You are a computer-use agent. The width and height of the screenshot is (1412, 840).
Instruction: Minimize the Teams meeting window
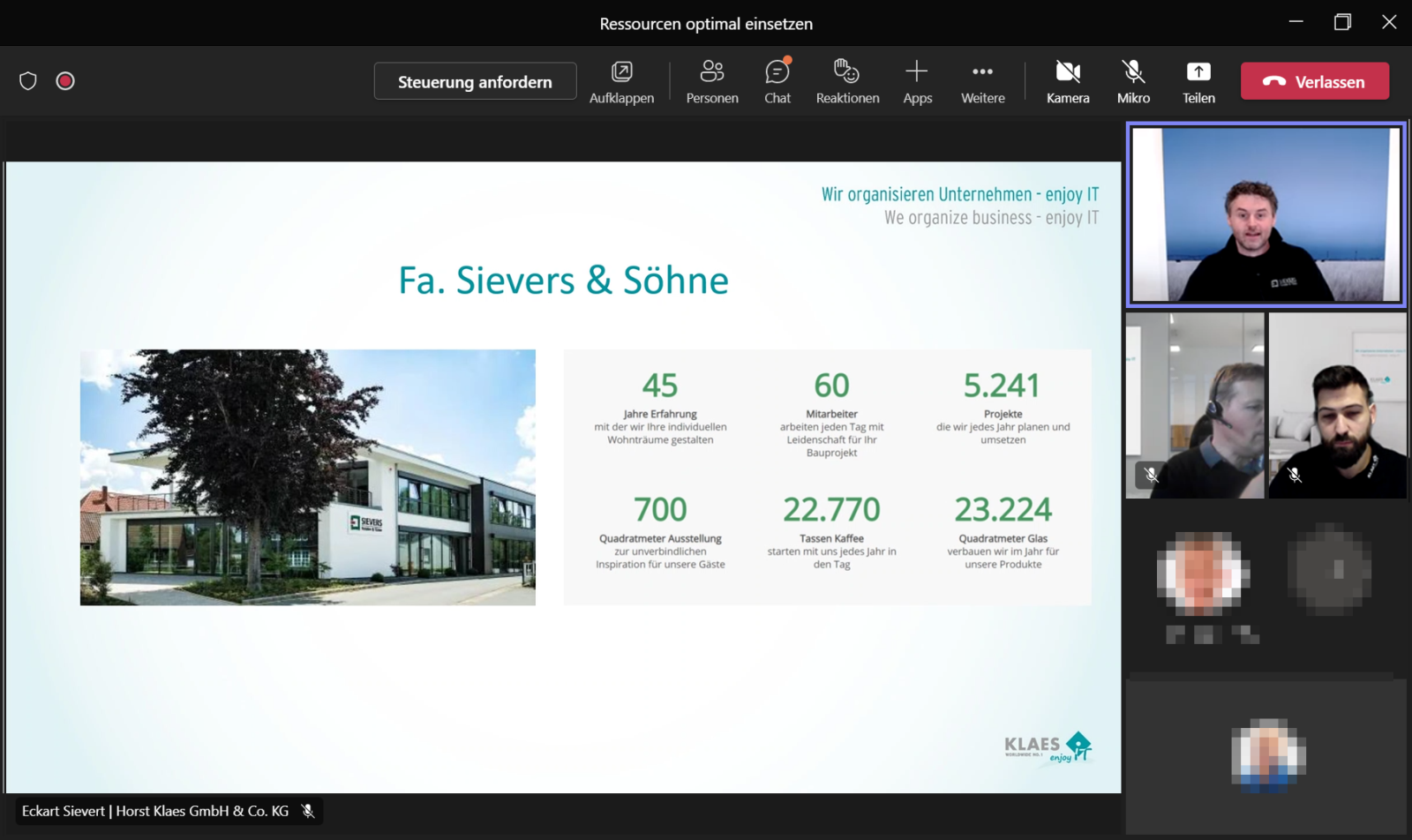(1296, 22)
